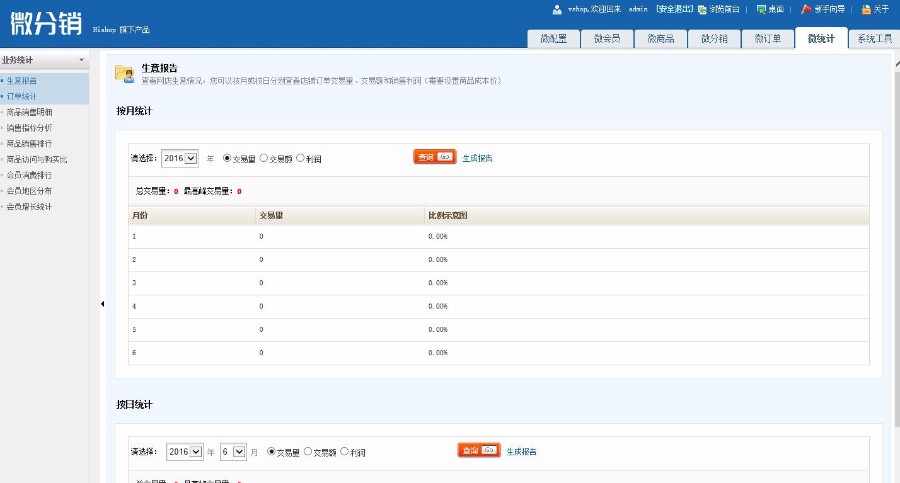Open 浏览前台 storefront link in header
The width and height of the screenshot is (900, 483).
[x=719, y=9]
